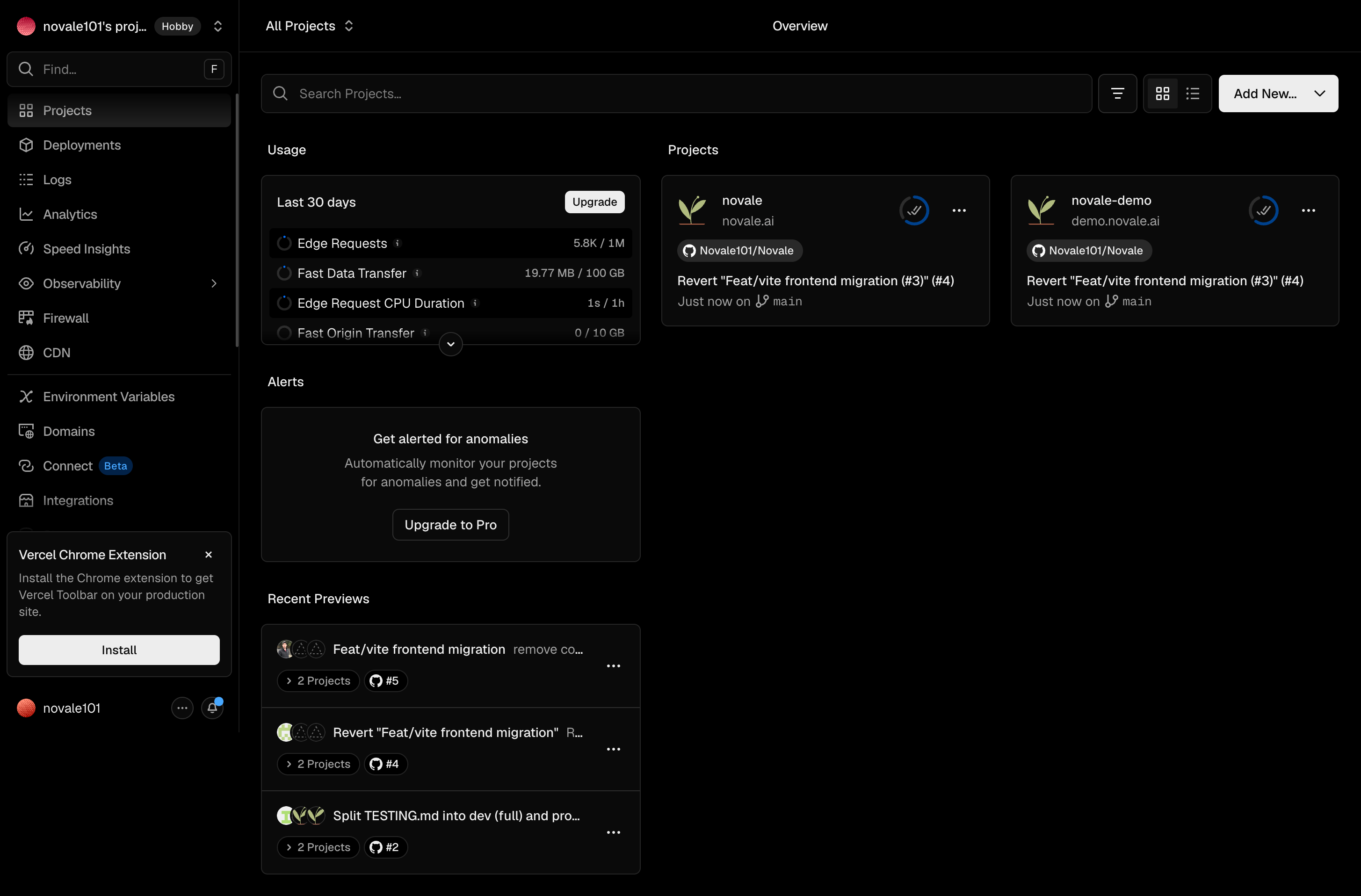
Task: Click the Find search field in sidebar
Action: [x=119, y=69]
